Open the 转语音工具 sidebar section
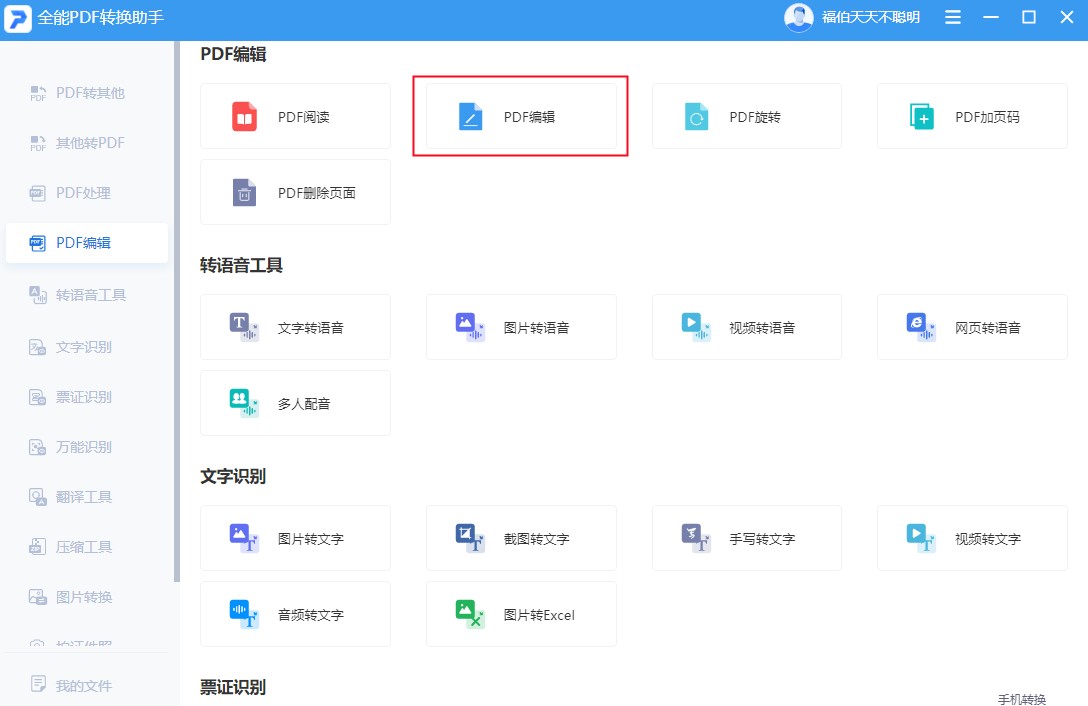The image size is (1088, 706). click(88, 294)
